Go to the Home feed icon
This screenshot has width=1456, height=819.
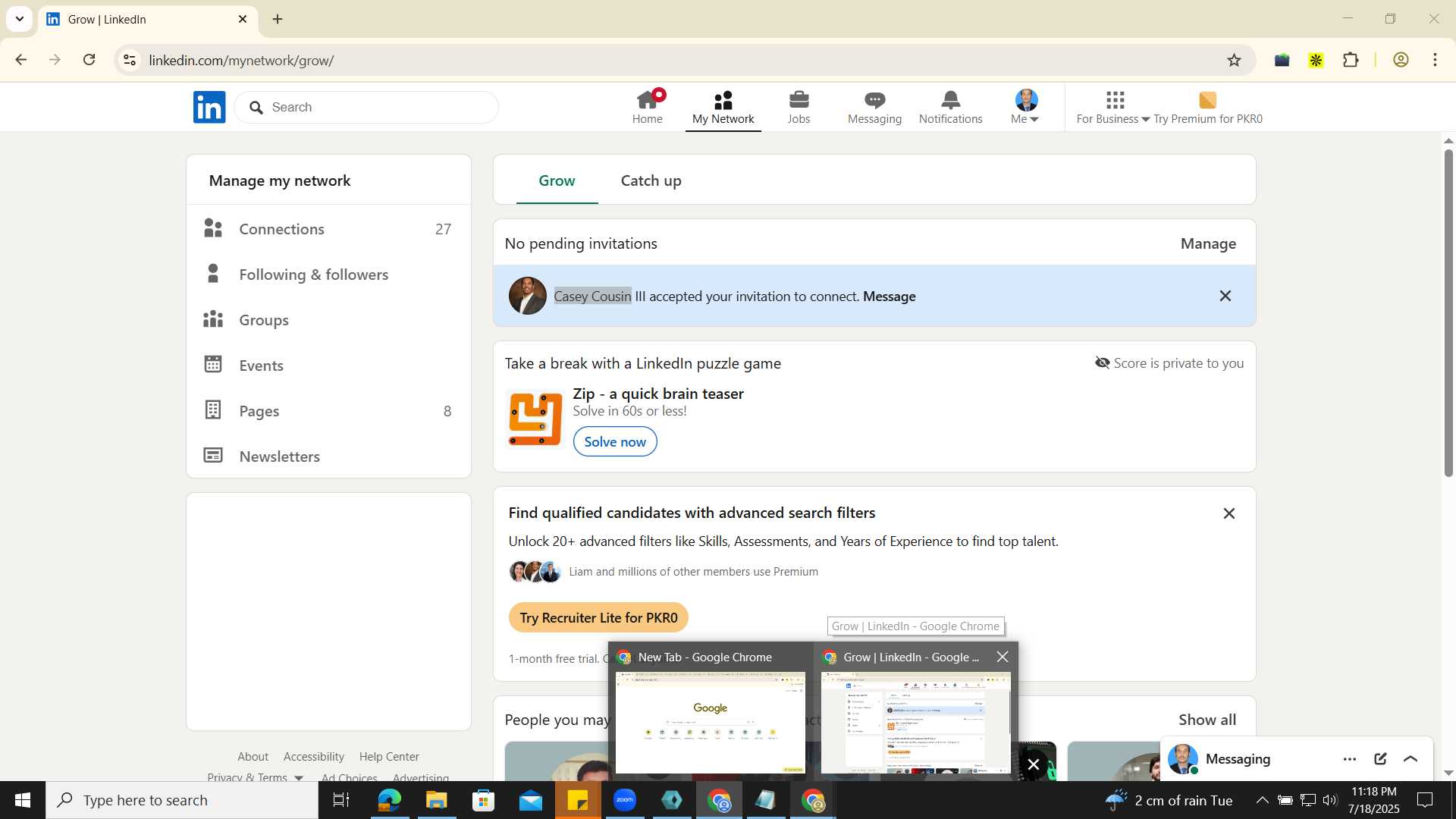(648, 107)
